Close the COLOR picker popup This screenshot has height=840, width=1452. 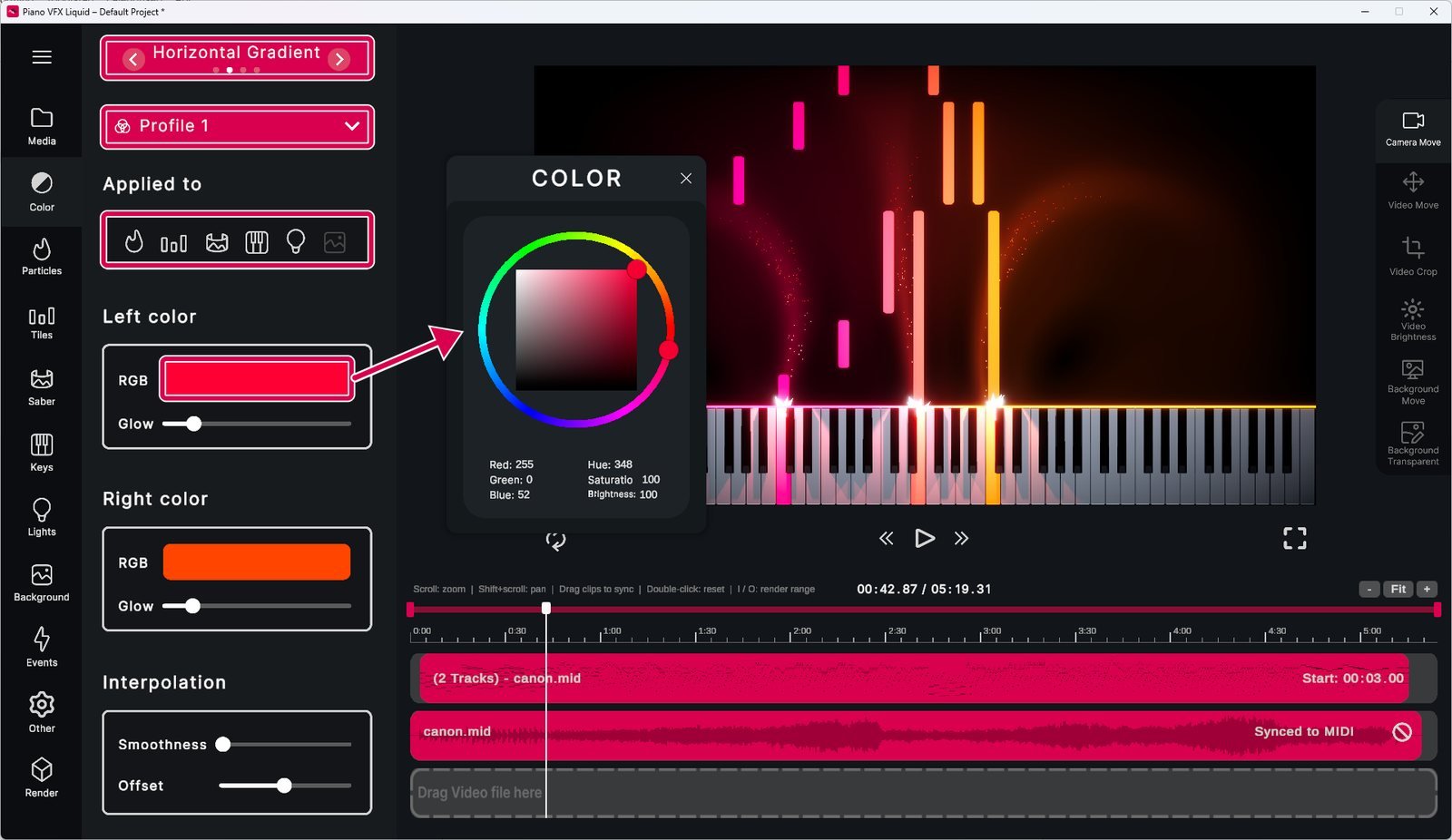(x=686, y=179)
